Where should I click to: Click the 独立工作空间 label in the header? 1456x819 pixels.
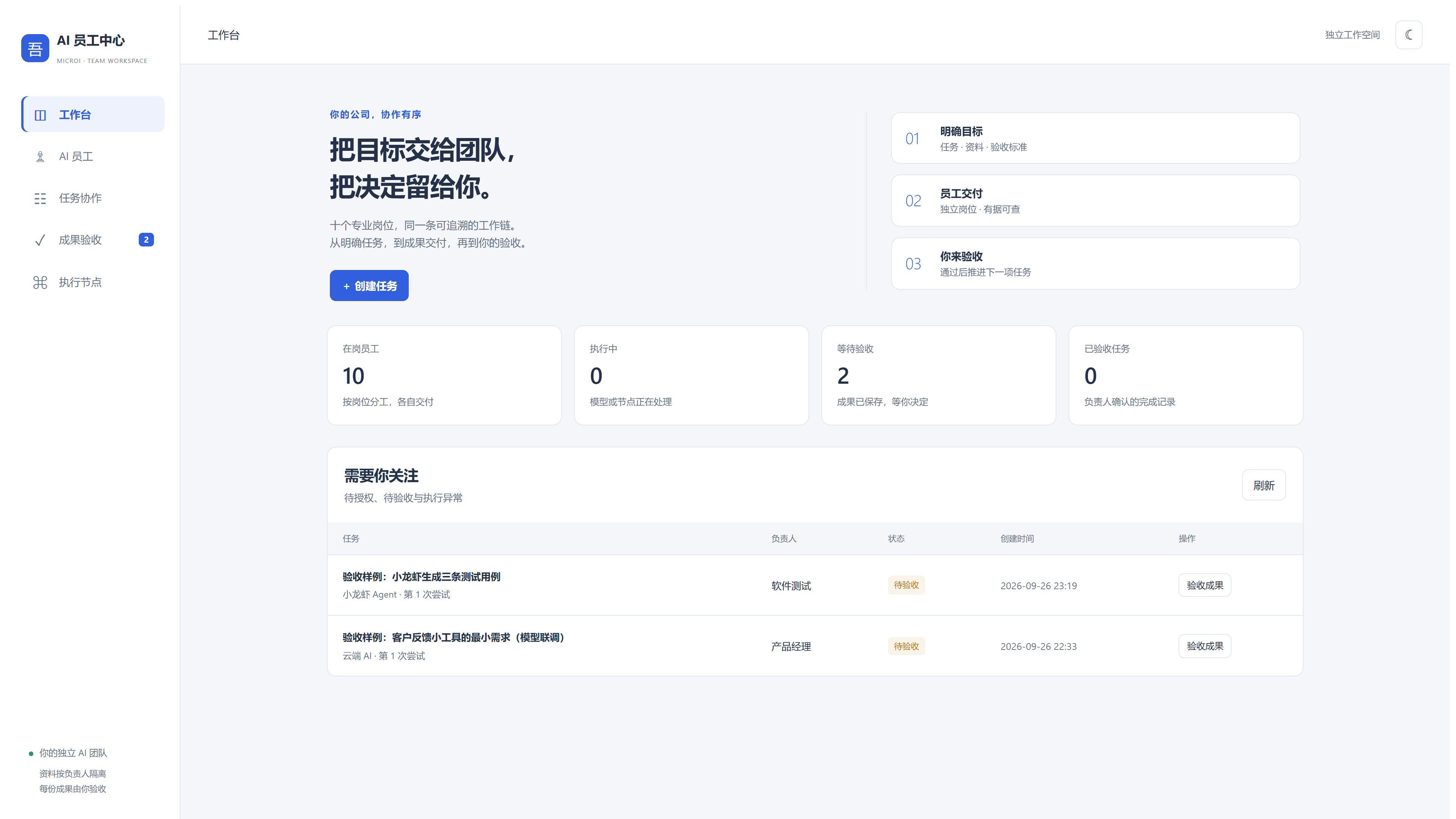[1352, 35]
